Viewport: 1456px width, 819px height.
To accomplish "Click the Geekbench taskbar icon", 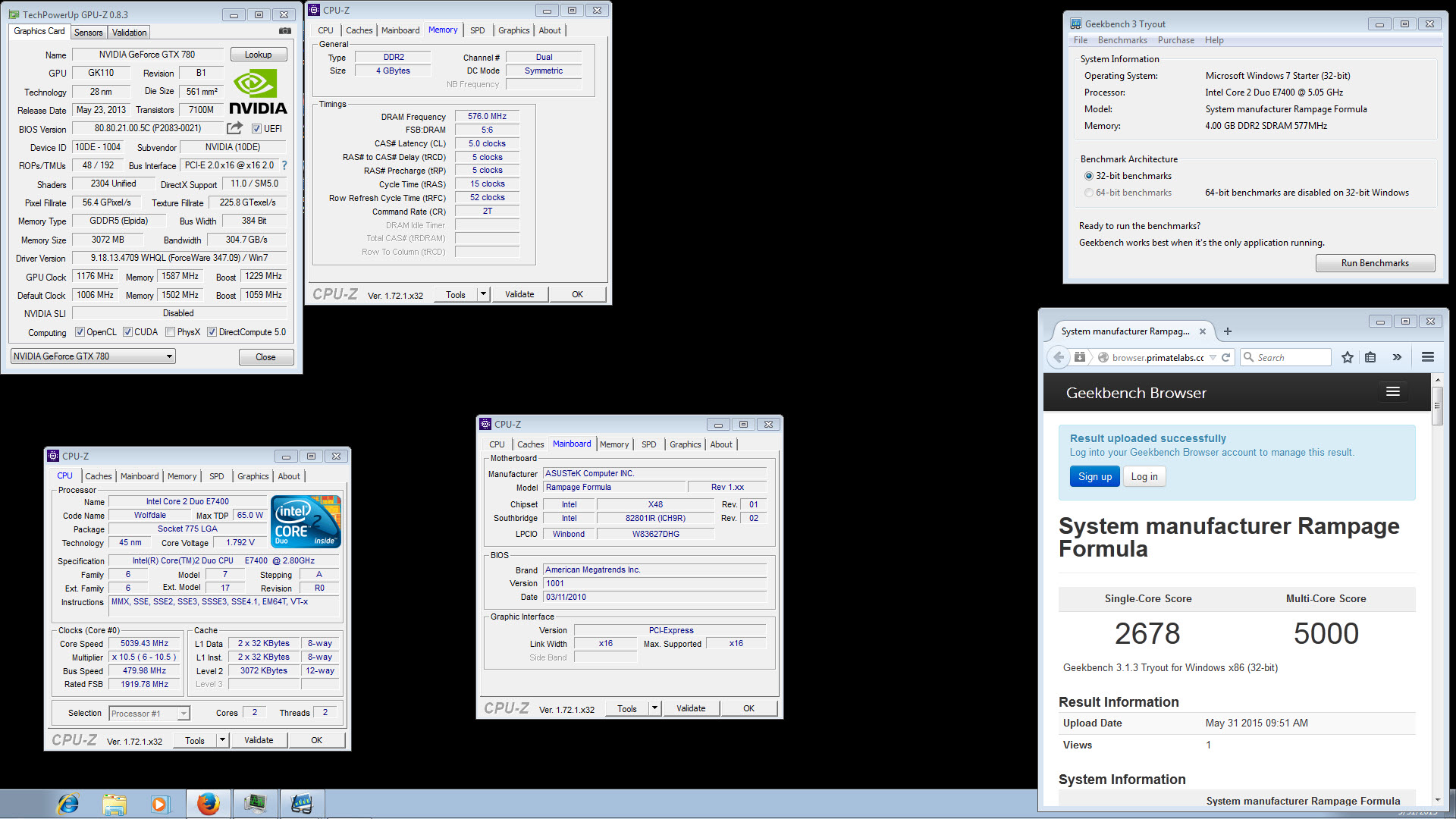I will [x=302, y=804].
